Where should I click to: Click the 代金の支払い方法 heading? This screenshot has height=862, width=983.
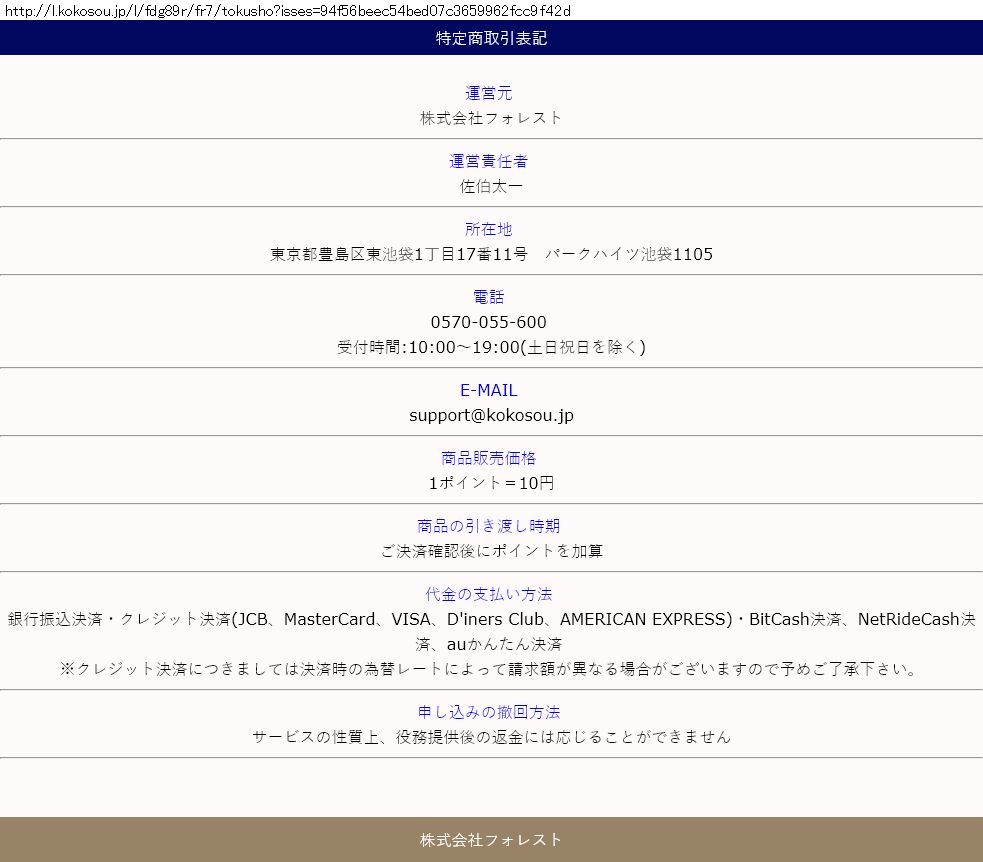click(488, 594)
